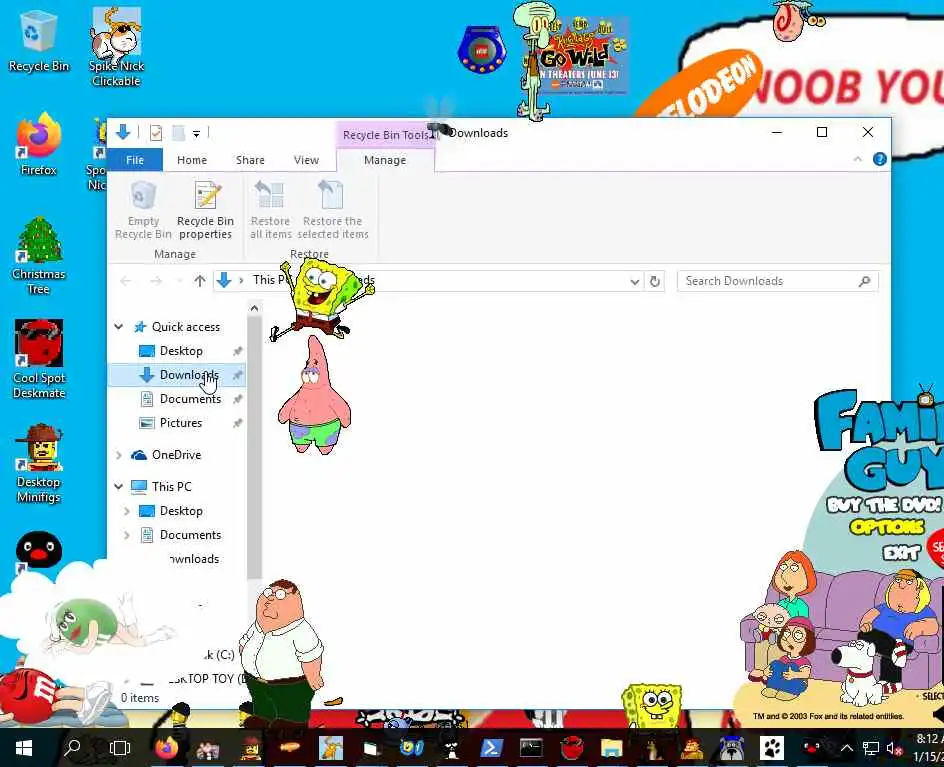The width and height of the screenshot is (944, 767).
Task: Open the paw print taskbar icon
Action: coord(771,748)
